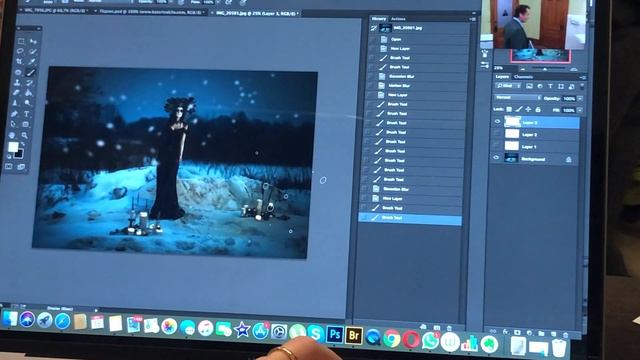Select the Pen tool

[x=15, y=114]
